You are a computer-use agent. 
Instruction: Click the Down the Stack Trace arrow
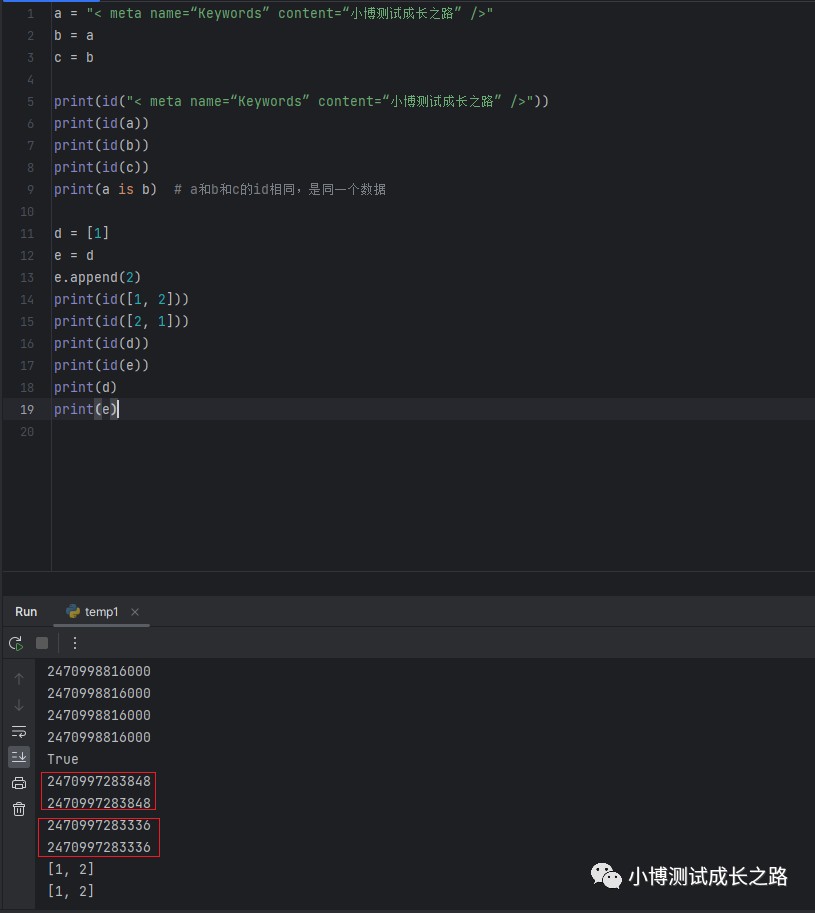tap(19, 705)
